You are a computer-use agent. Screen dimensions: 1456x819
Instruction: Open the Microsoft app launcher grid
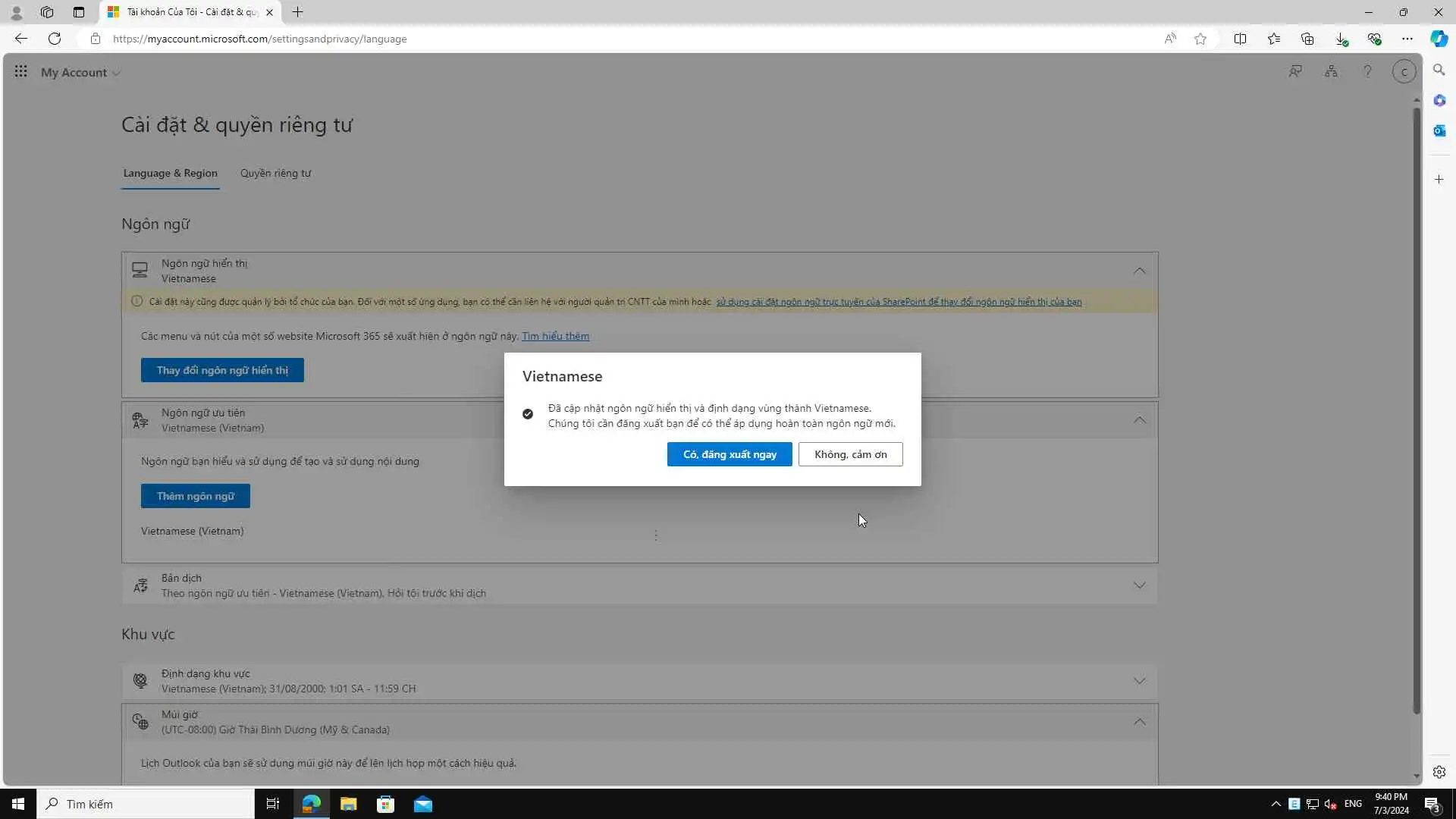(x=20, y=71)
